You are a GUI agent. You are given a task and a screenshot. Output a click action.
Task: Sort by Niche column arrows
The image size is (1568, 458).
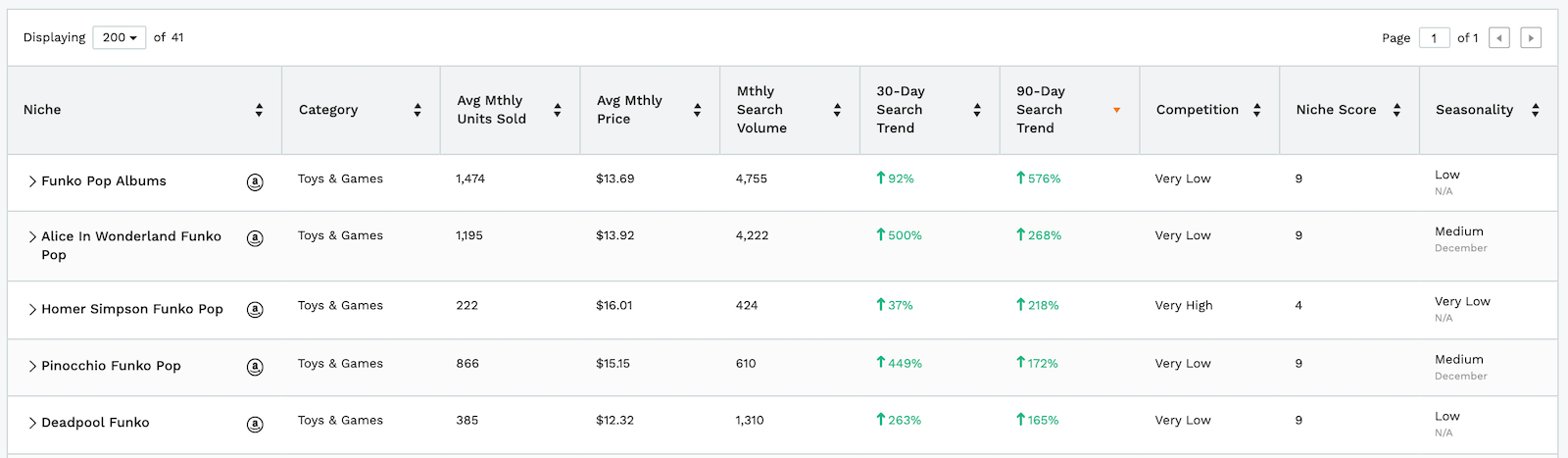pyautogui.click(x=259, y=110)
